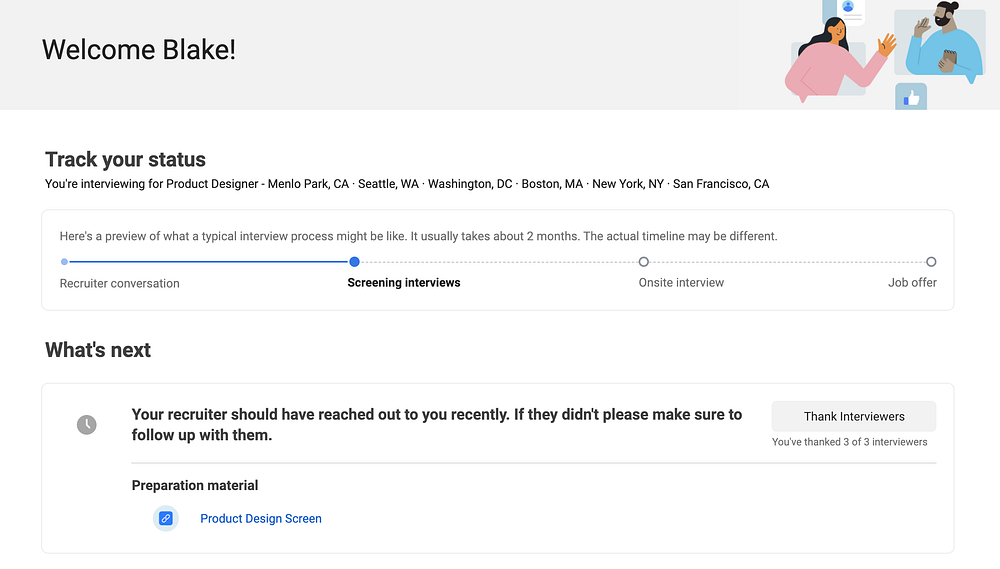Image resolution: width=1000 pixels, height=569 pixels.
Task: Click the thumbs-up icon in header illustration
Action: 911,98
